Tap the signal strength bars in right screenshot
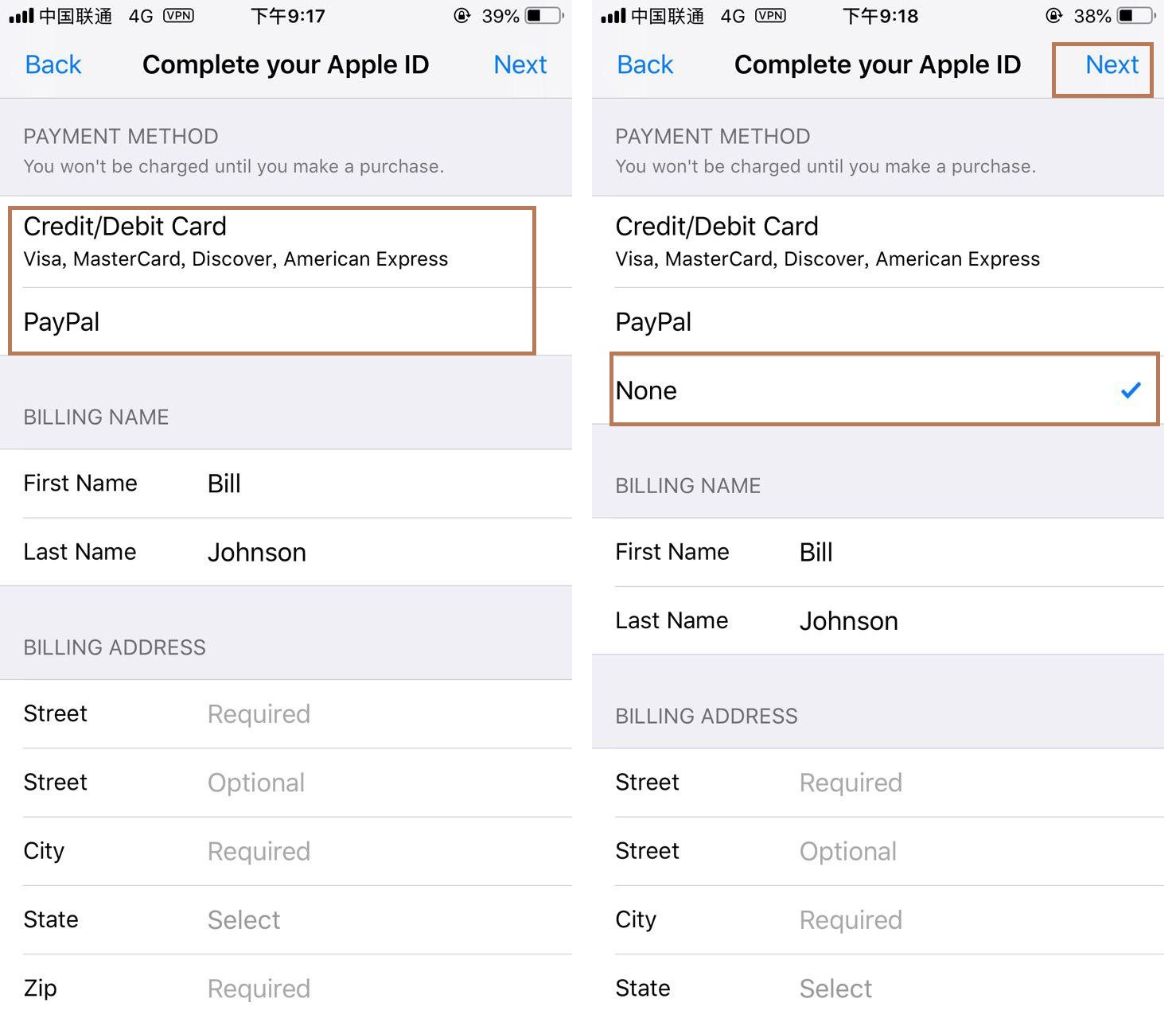 point(613,16)
